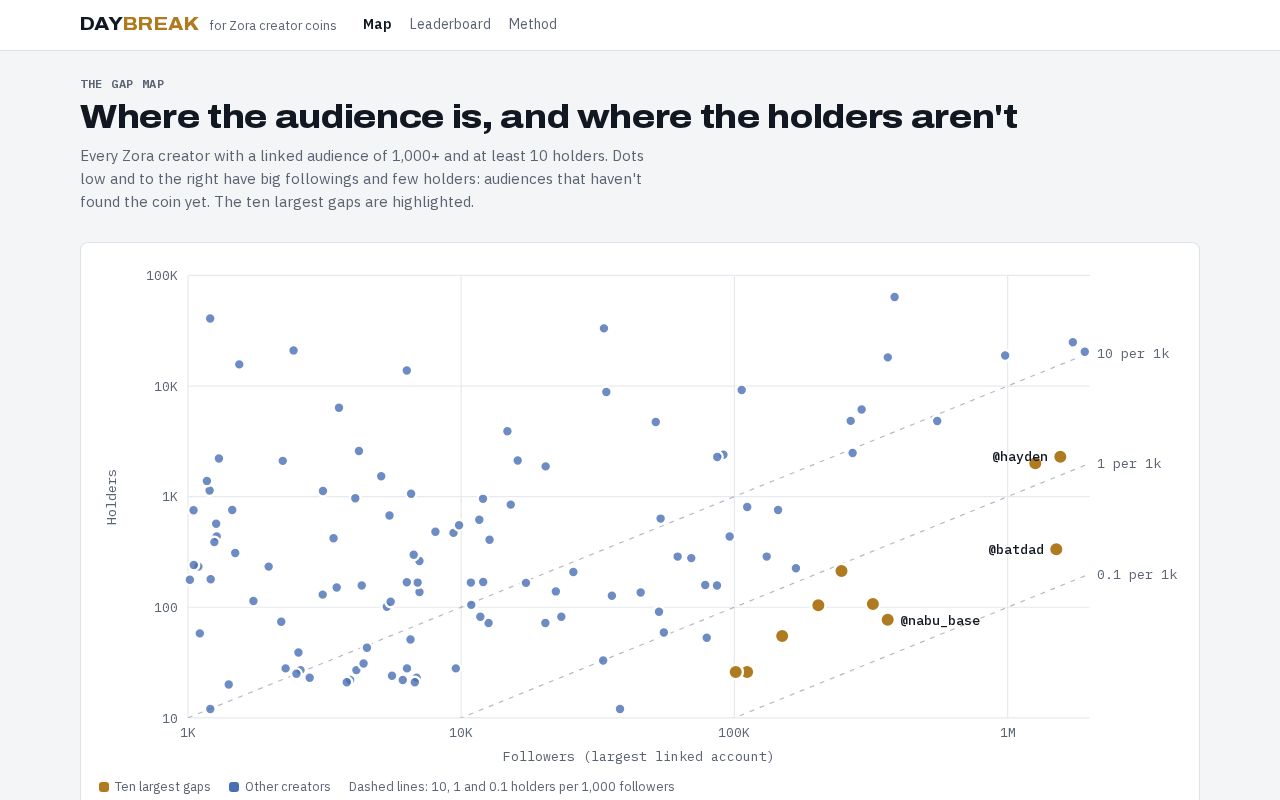Click the Holders axis title
Viewport: 1280px width, 800px height.
coord(112,497)
